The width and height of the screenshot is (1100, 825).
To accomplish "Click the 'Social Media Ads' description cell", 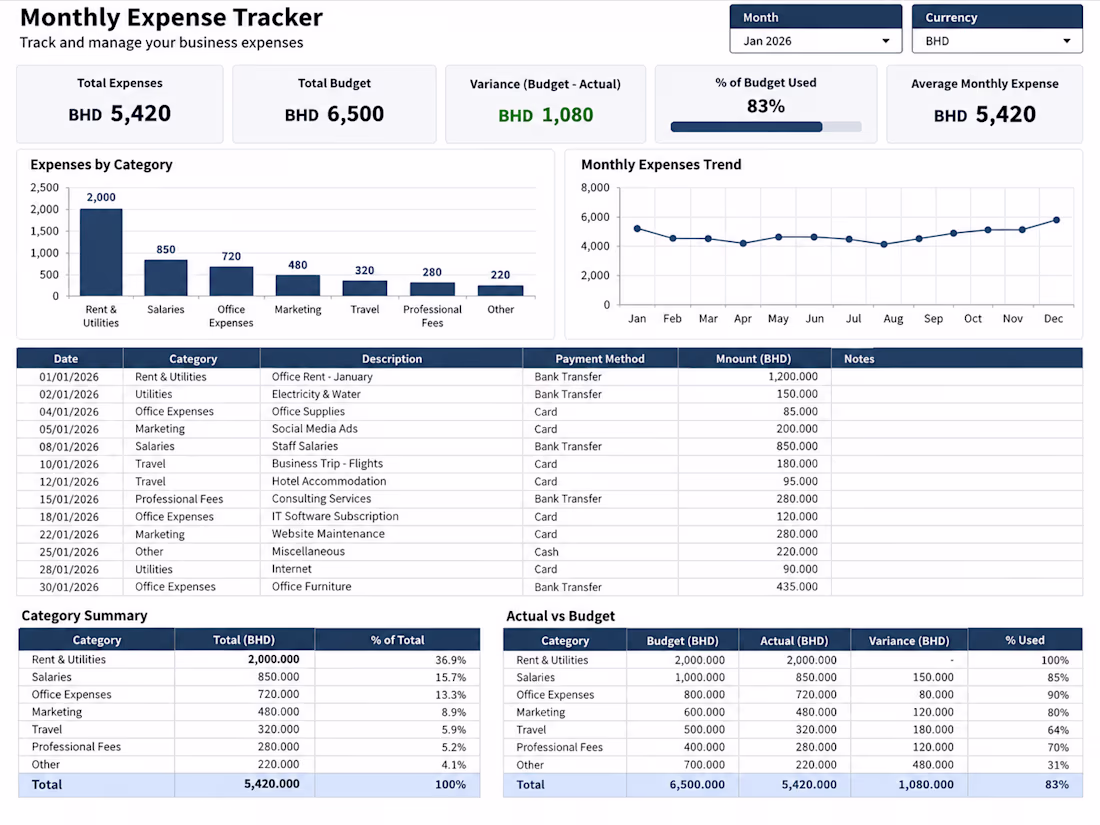I will 391,429.
